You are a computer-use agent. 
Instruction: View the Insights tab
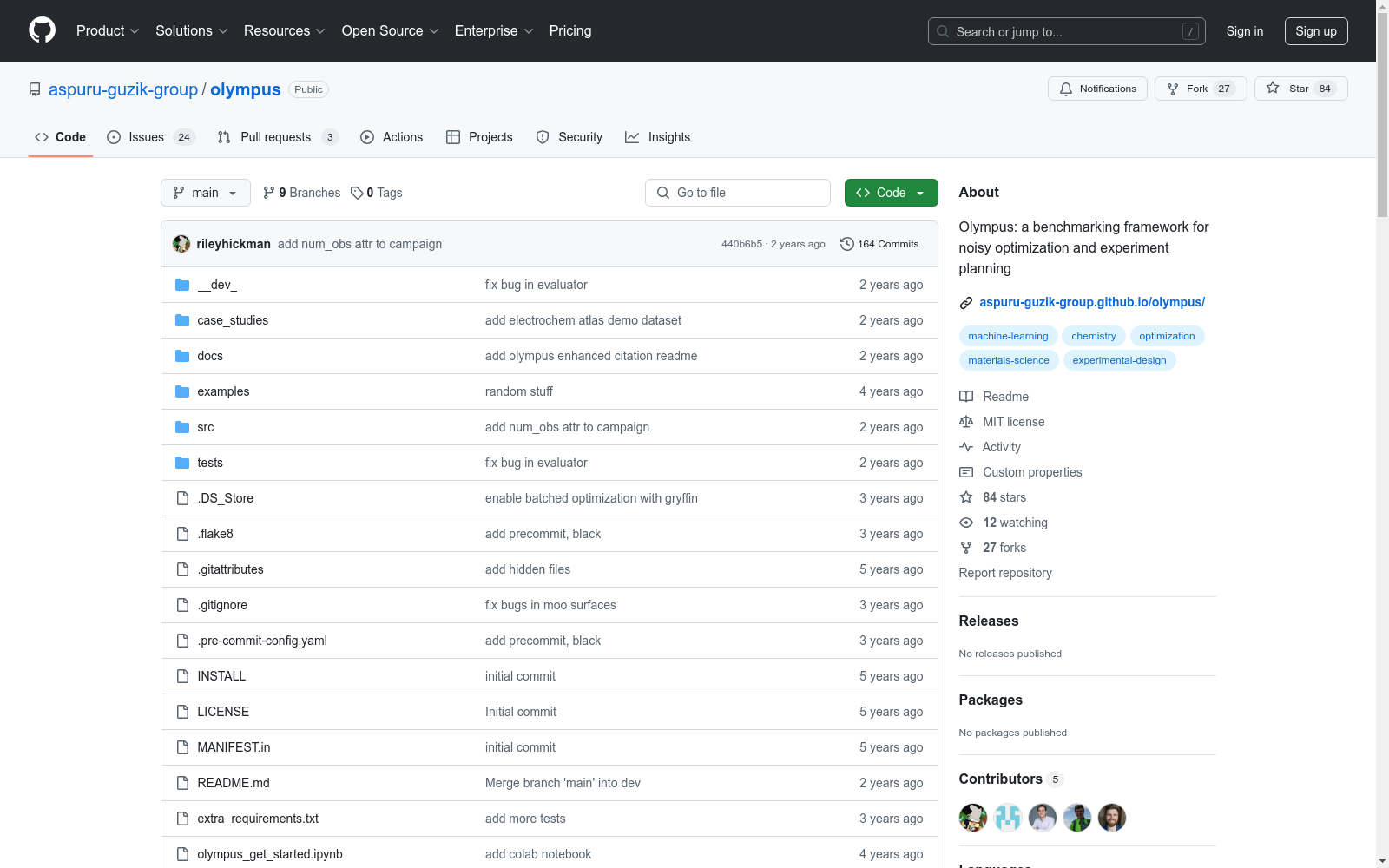click(658, 137)
